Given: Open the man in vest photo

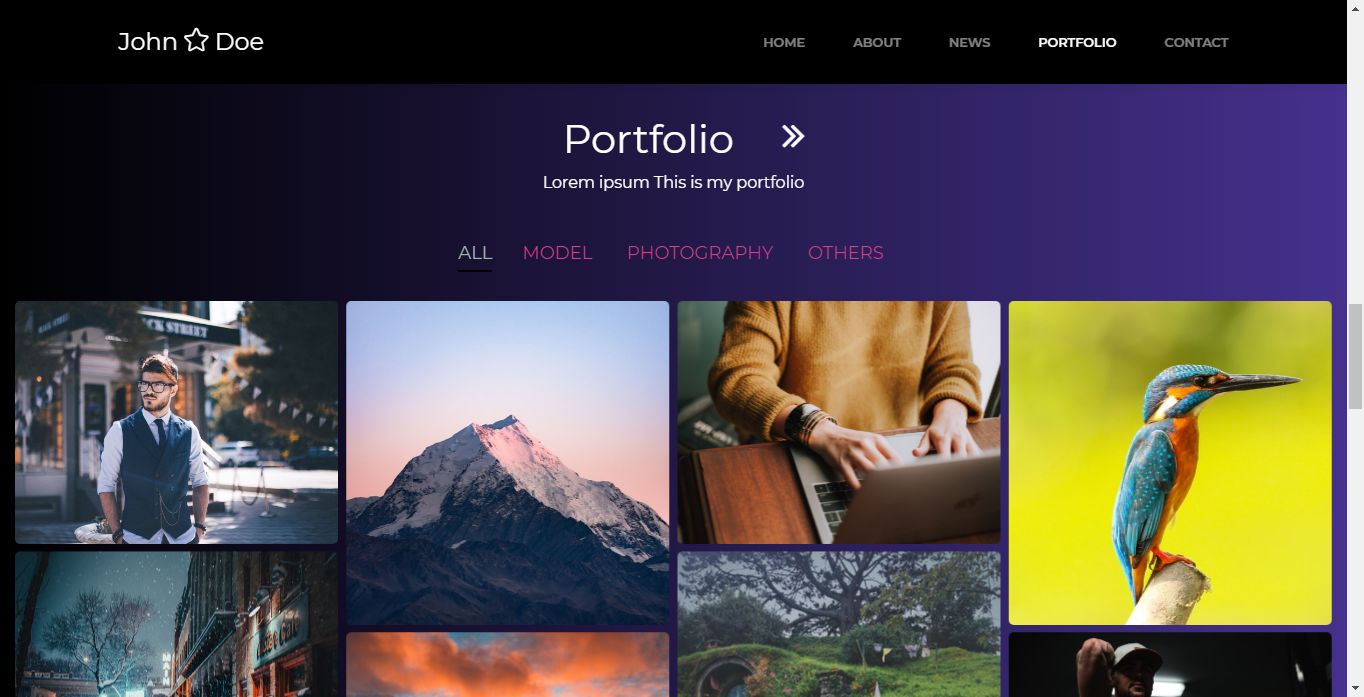Looking at the screenshot, I should [176, 422].
